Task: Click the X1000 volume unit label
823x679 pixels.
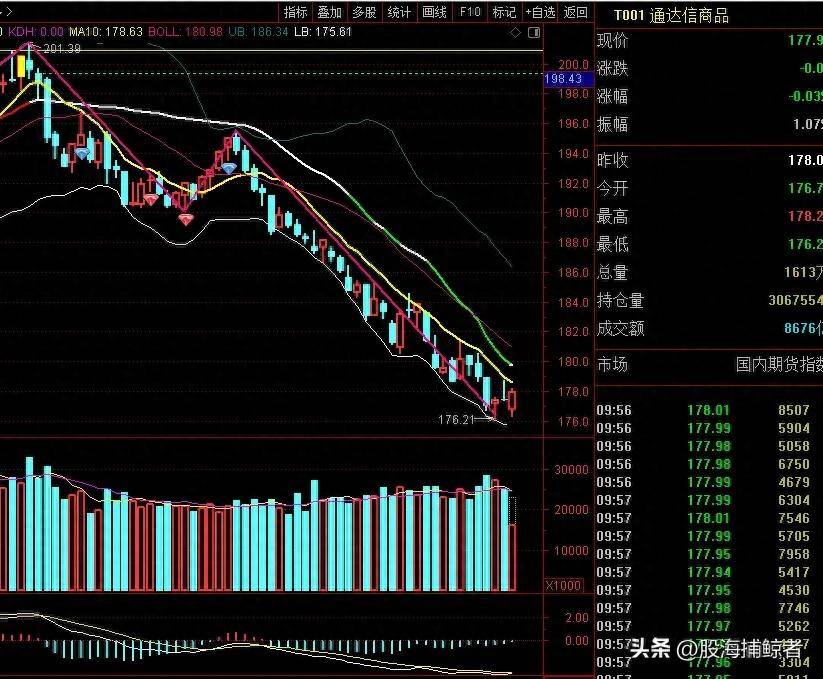Action: (x=563, y=585)
